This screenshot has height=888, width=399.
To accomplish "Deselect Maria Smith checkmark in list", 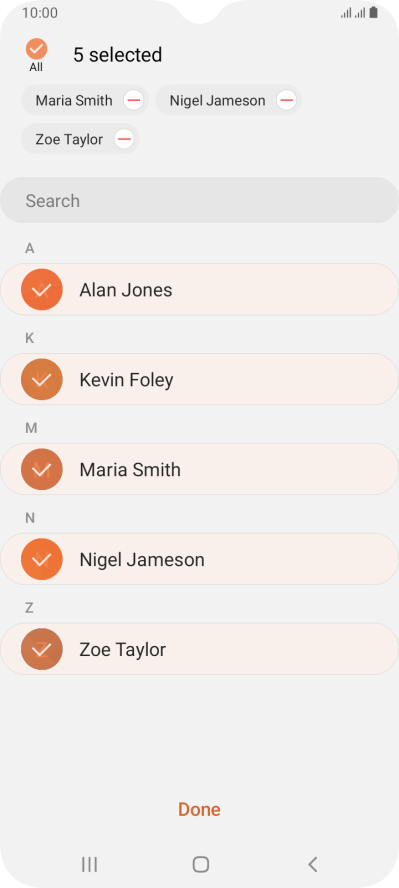I will point(41,469).
